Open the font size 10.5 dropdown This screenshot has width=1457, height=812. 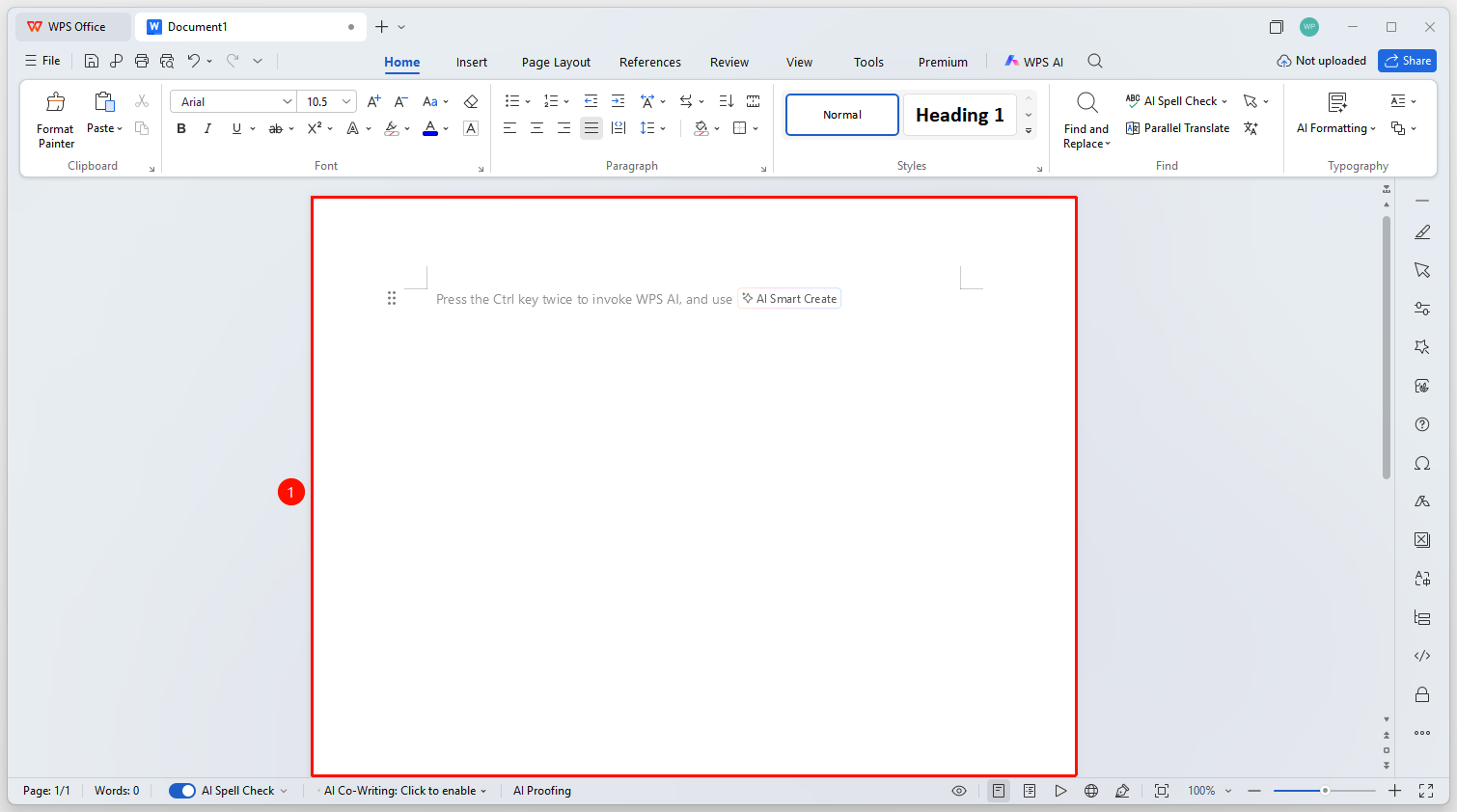tap(346, 101)
